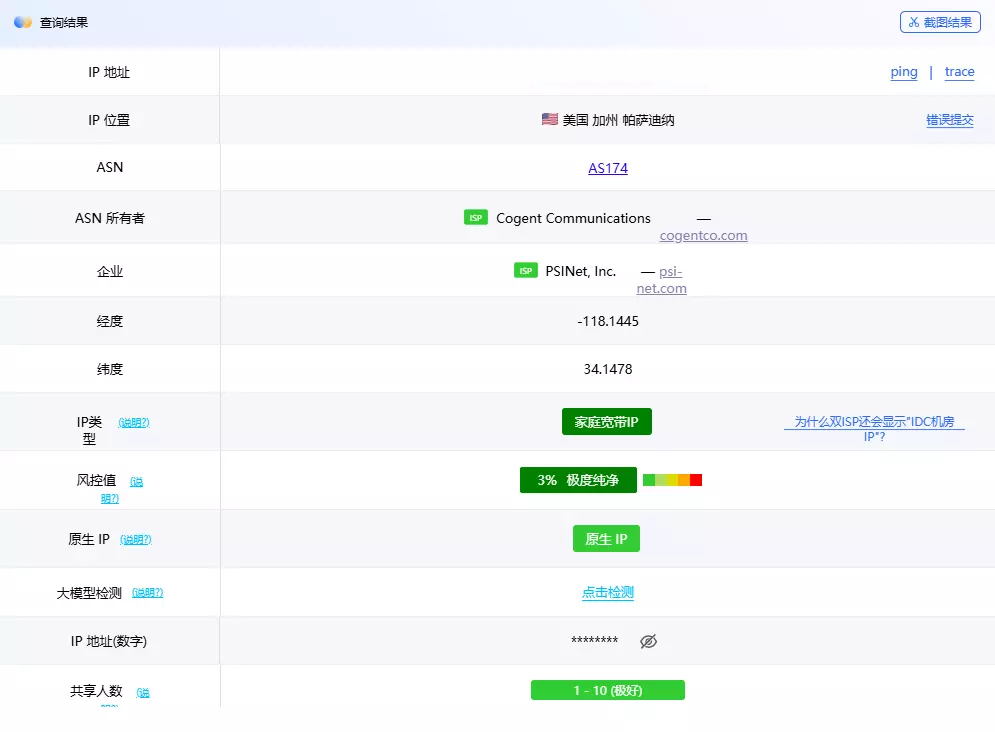Open the AS174 ASN link
This screenshot has width=995, height=732.
pyautogui.click(x=608, y=168)
